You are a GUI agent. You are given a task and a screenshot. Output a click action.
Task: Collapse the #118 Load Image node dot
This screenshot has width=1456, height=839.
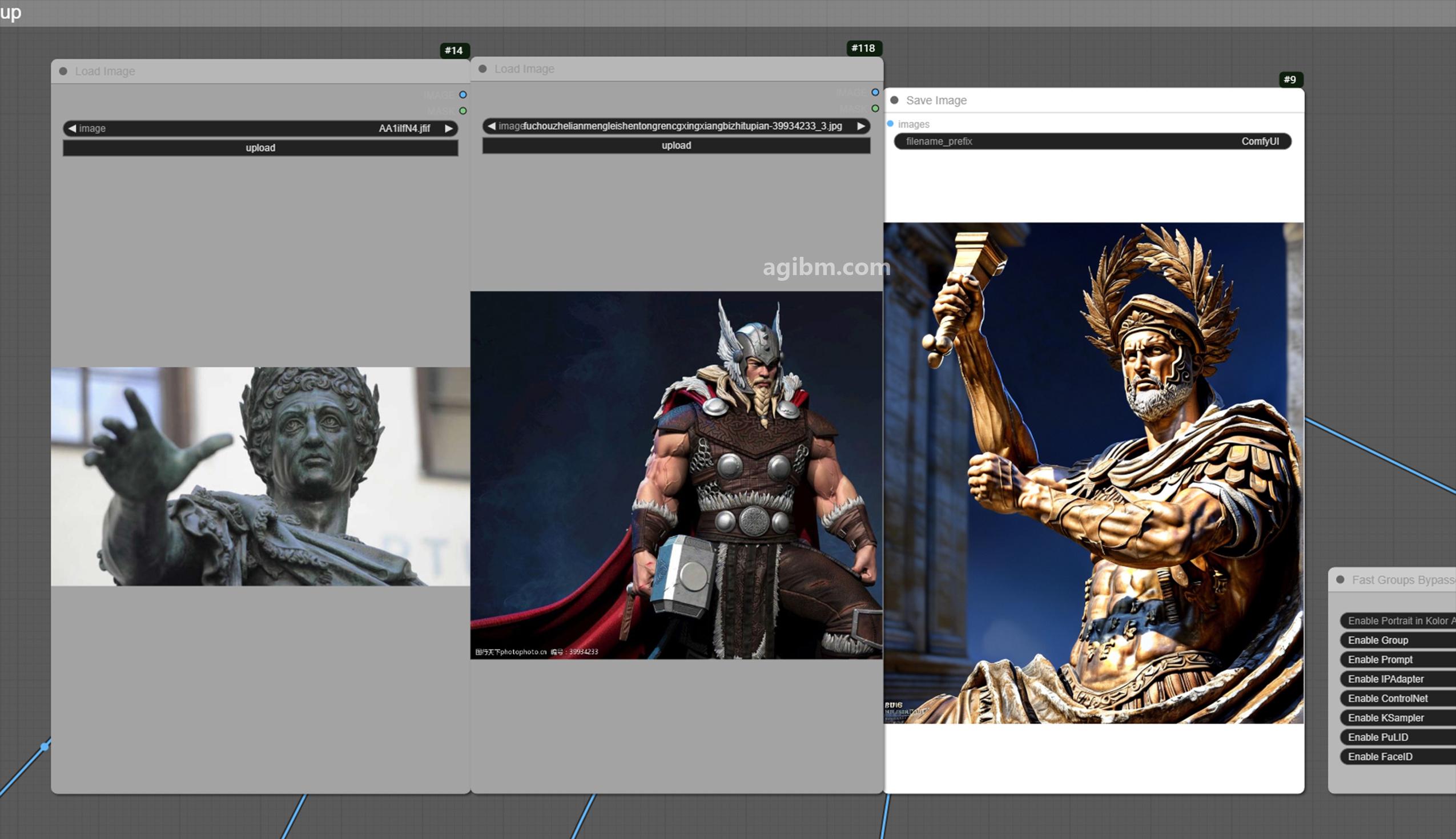pos(483,69)
